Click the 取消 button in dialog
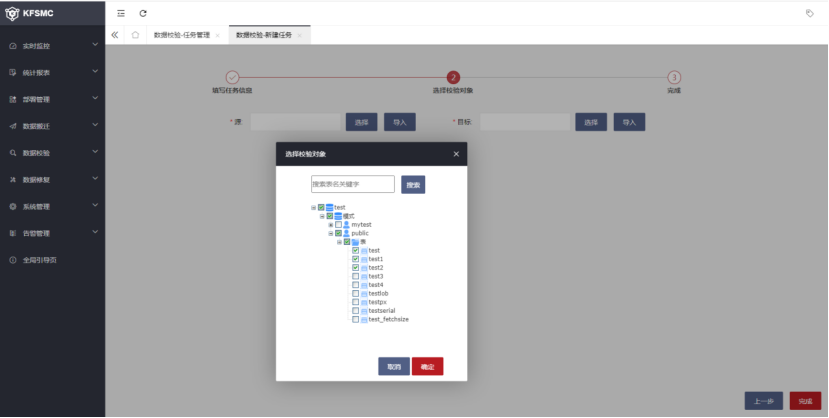This screenshot has height=418, width=829. [394, 366]
